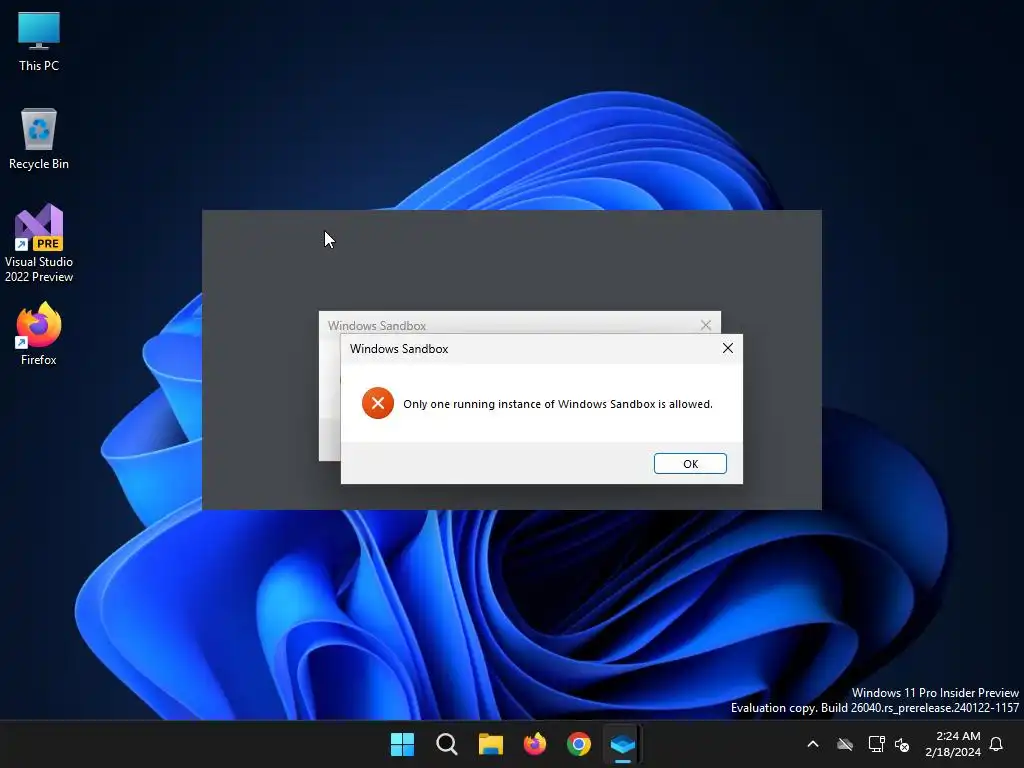
Task: Open clock and date 2:24 AM
Action: coord(953,744)
